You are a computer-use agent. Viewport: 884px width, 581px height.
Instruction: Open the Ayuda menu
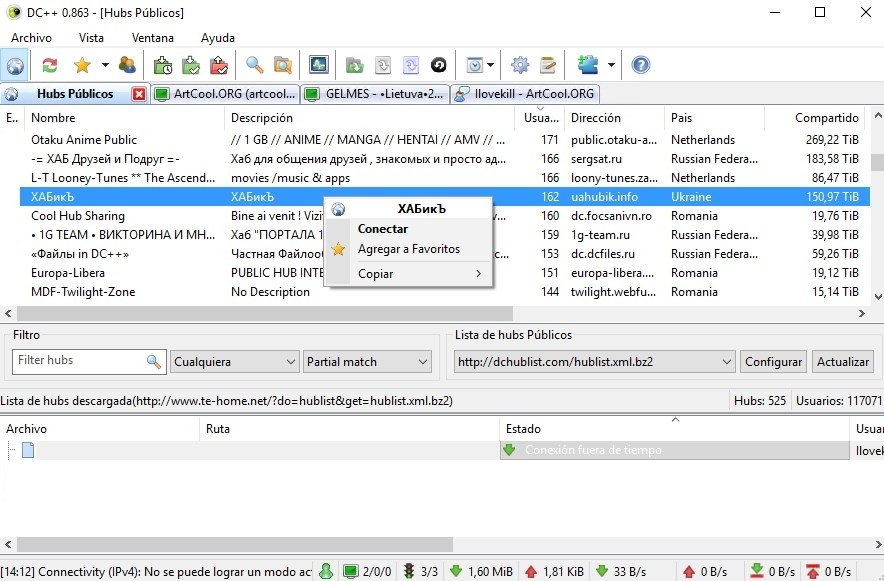[218, 38]
